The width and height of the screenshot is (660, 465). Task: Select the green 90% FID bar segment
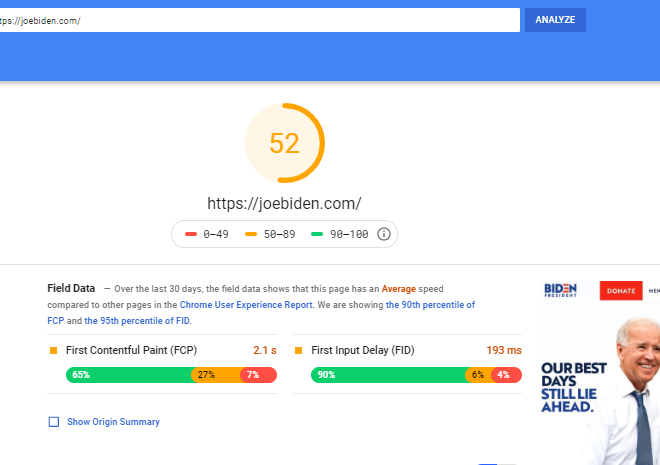389,375
